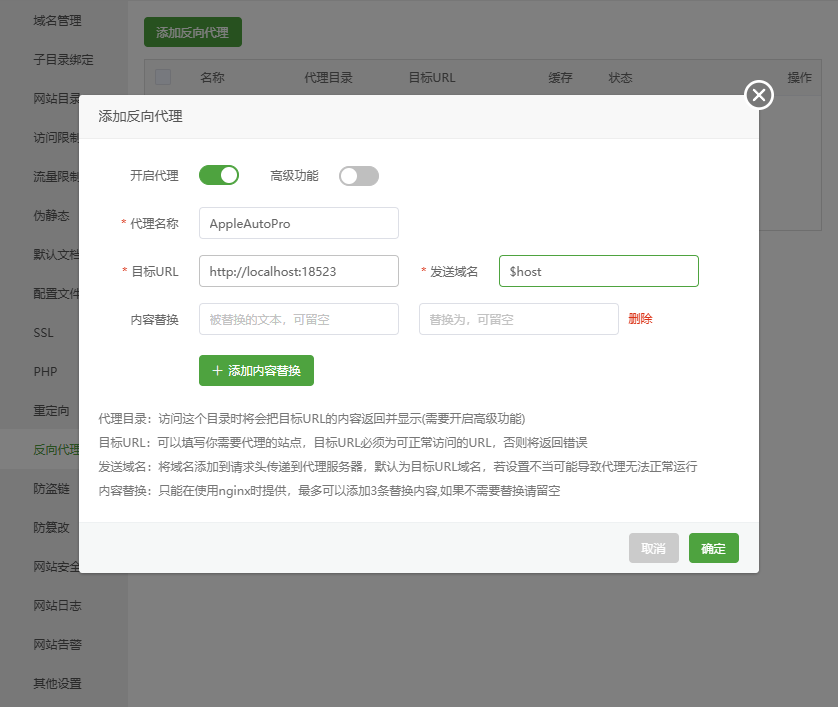The image size is (838, 707).
Task: Open 访问限制 in the sidebar
Action: [56, 138]
